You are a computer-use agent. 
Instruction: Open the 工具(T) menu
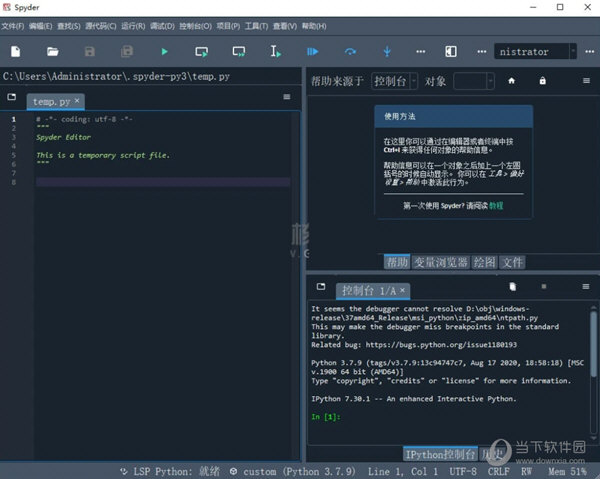(256, 26)
